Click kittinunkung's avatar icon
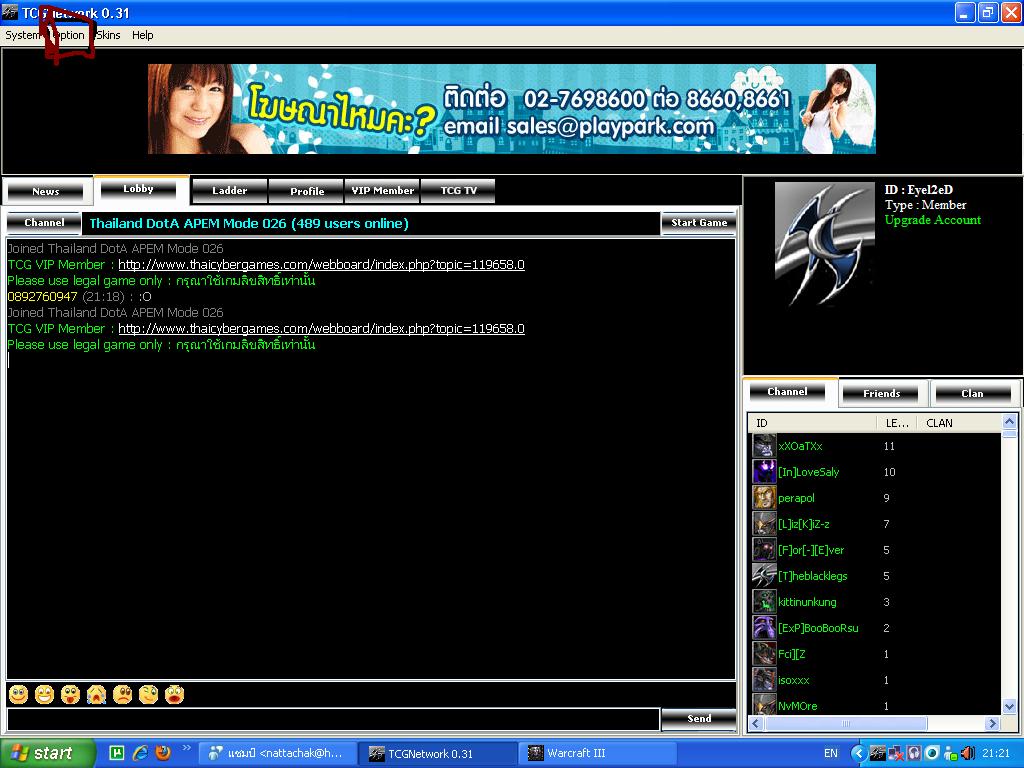The height and width of the screenshot is (768, 1024). (x=764, y=601)
